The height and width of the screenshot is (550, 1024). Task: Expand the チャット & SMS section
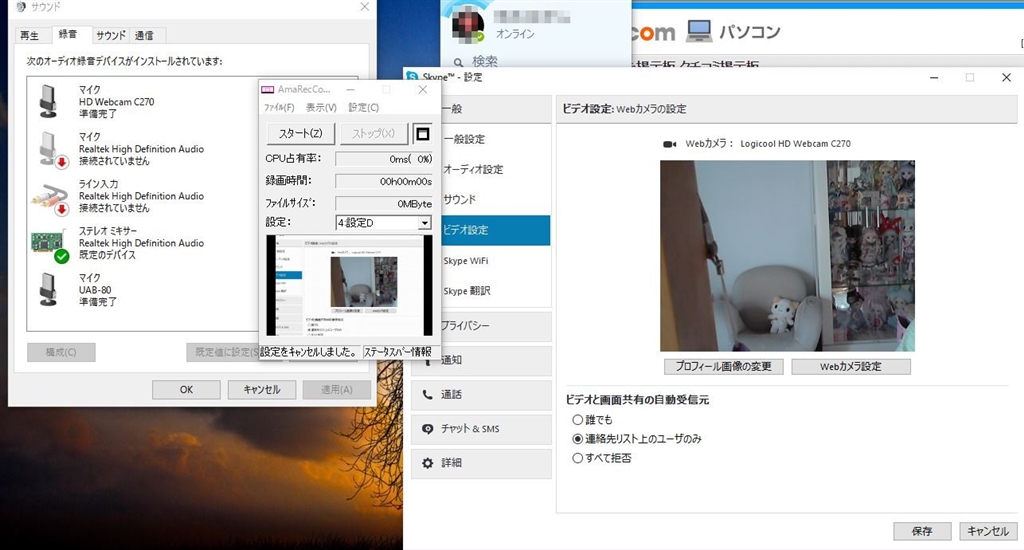pyautogui.click(x=481, y=429)
